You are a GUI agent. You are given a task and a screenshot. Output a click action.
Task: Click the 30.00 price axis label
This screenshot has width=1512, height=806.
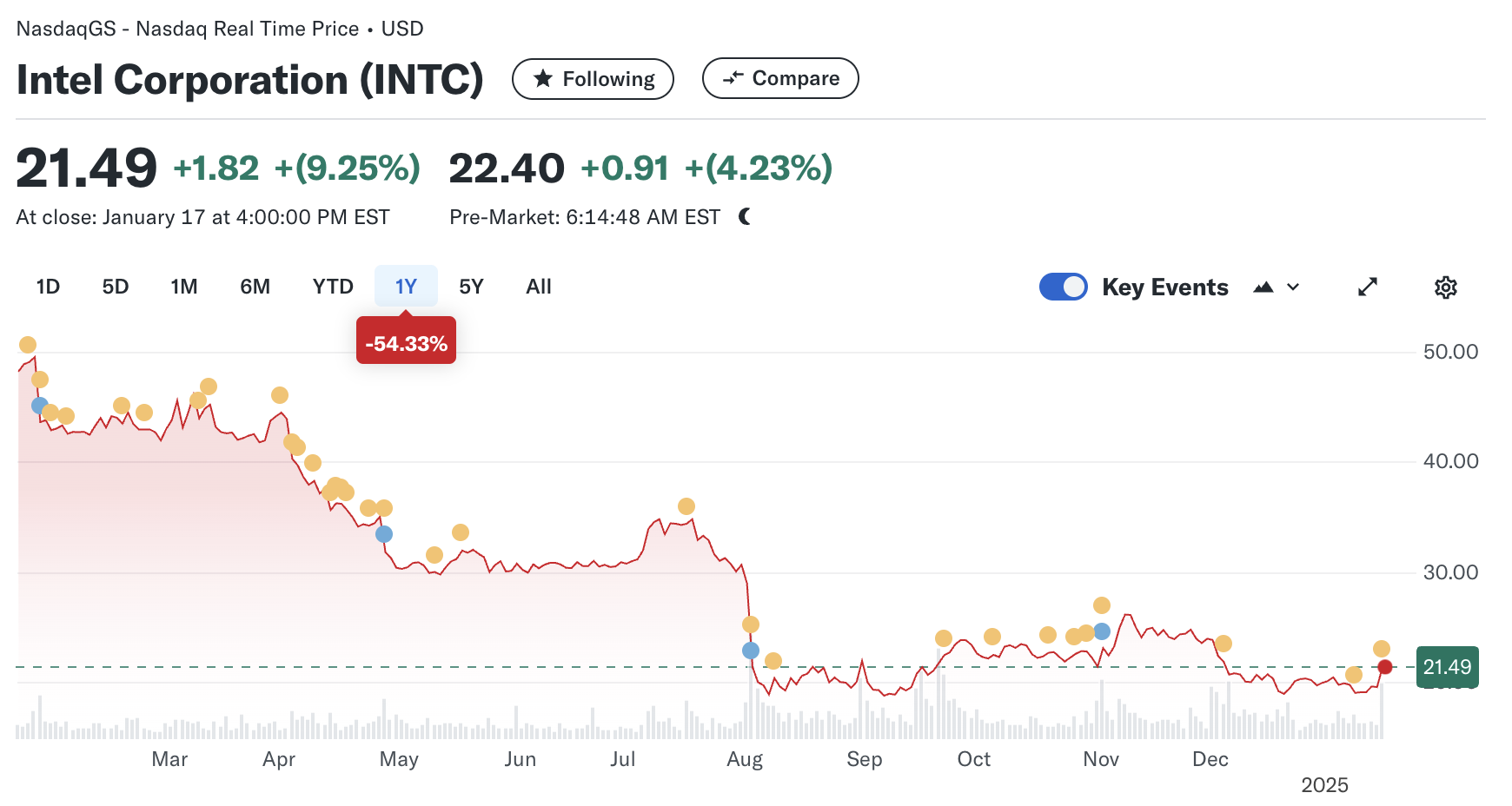click(1450, 572)
